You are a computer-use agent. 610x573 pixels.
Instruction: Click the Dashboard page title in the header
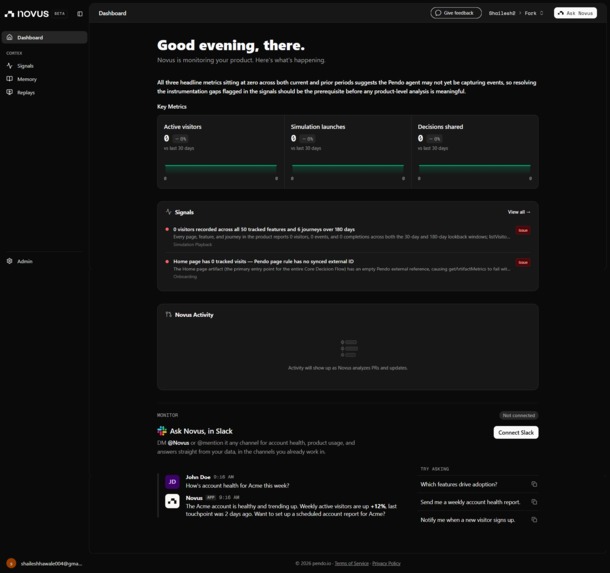[x=112, y=13]
